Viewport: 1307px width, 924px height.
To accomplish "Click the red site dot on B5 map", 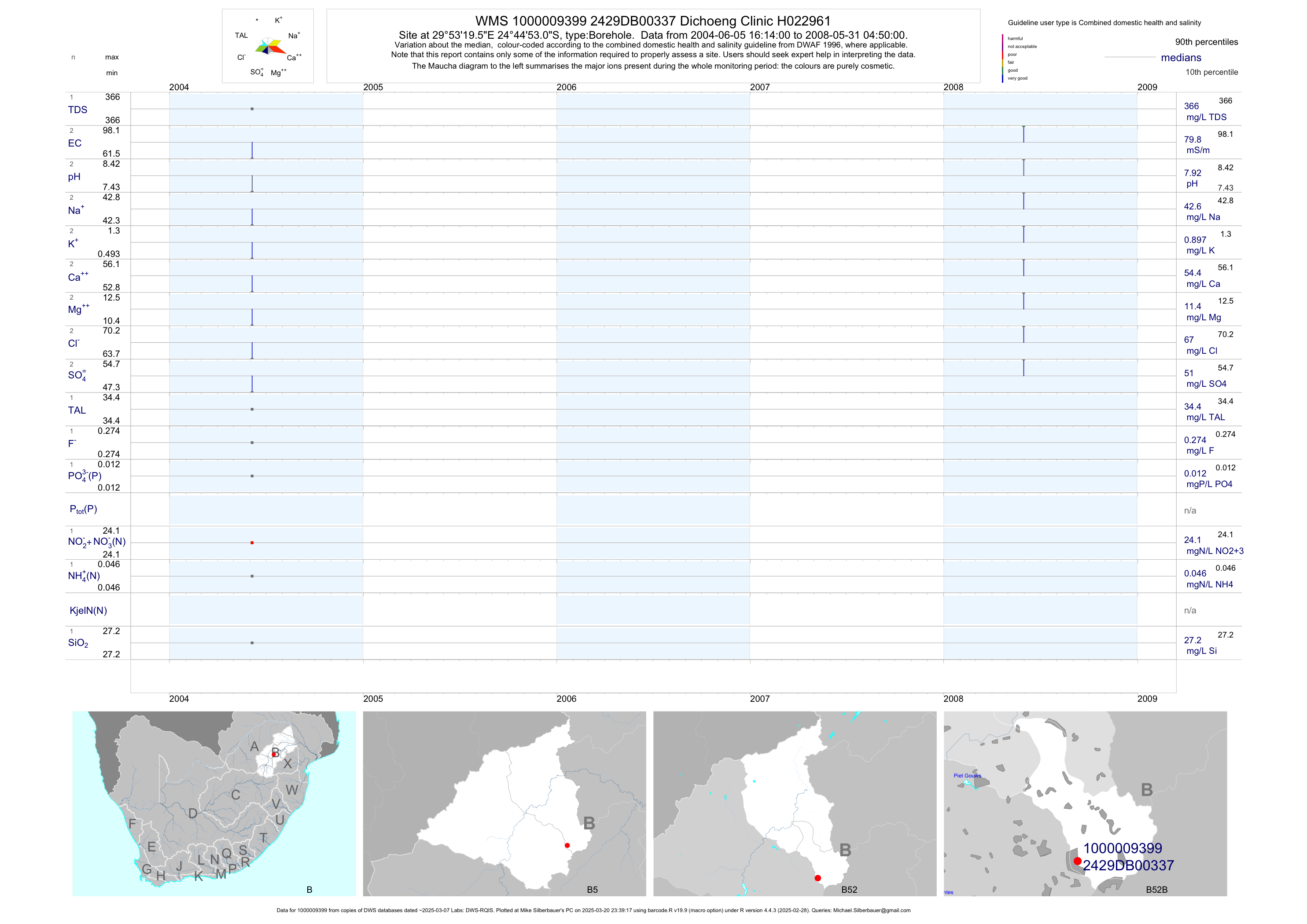I will (567, 846).
